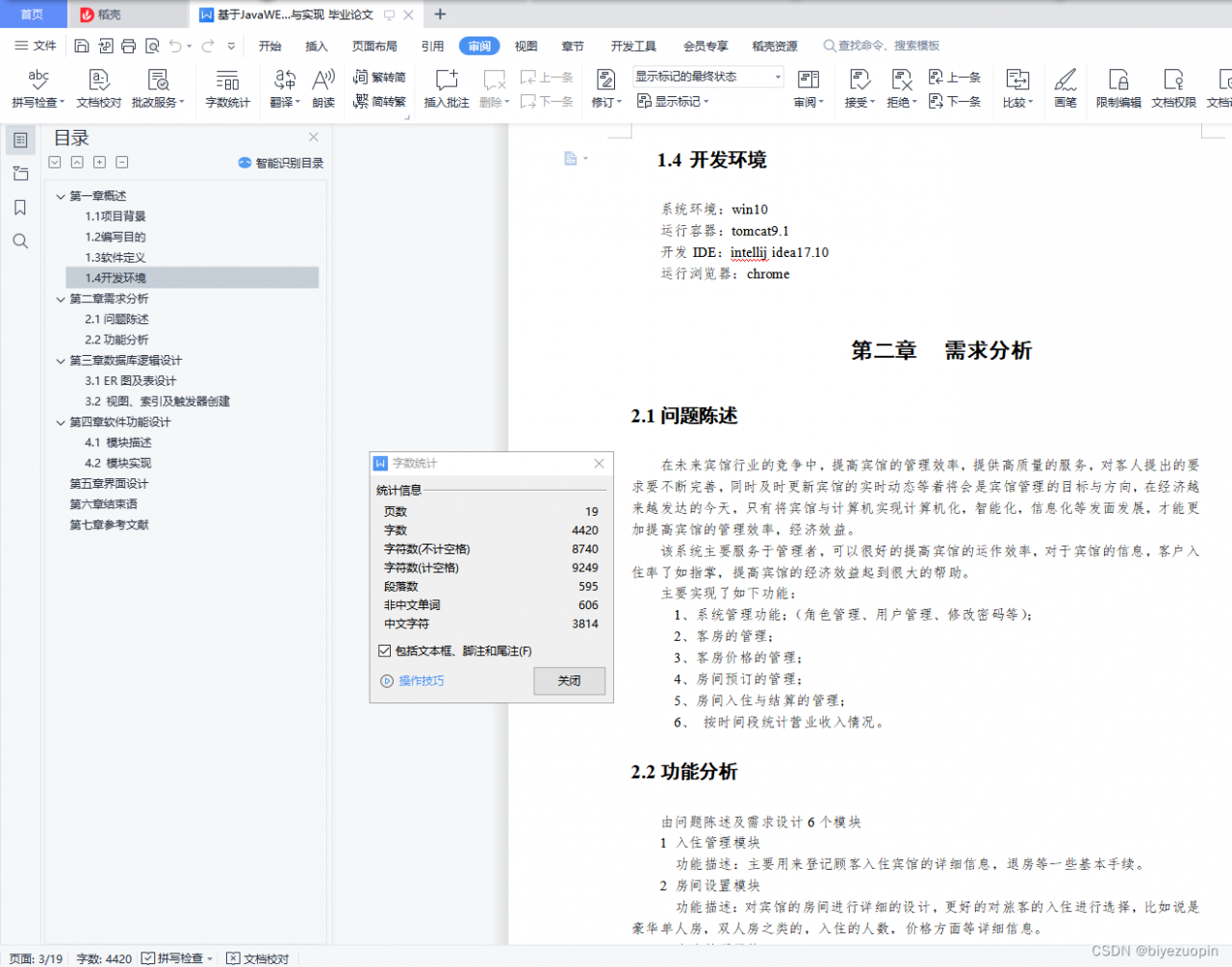Screen dimensions: 1232x967
Task: Toggle the checkbox icon atop the 目录 panel
Action: 54,162
